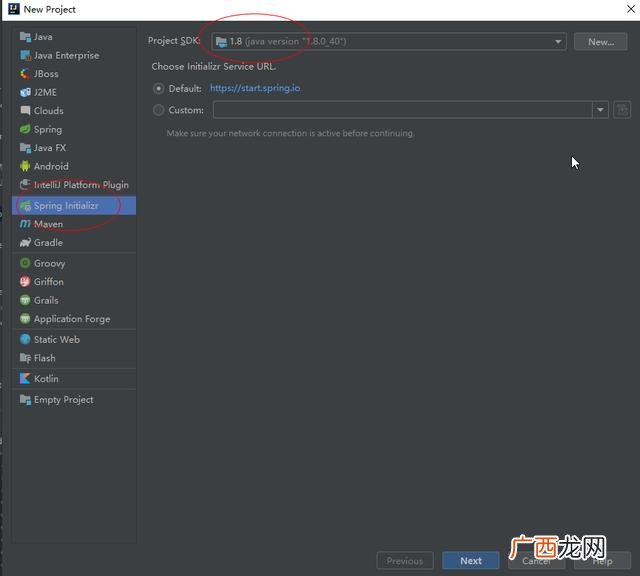
Task: Click the Java project type icon
Action: 25,37
